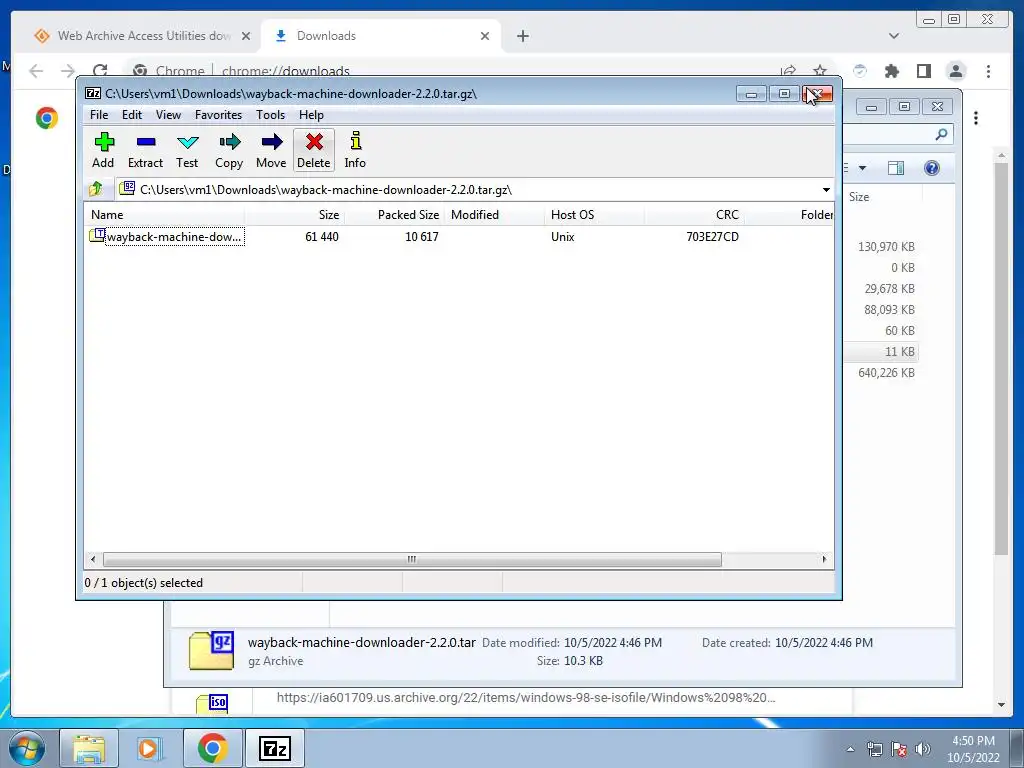Screen dimensions: 1024x768
Task: Expand the 7-Zip address path dropdown
Action: tap(826, 190)
